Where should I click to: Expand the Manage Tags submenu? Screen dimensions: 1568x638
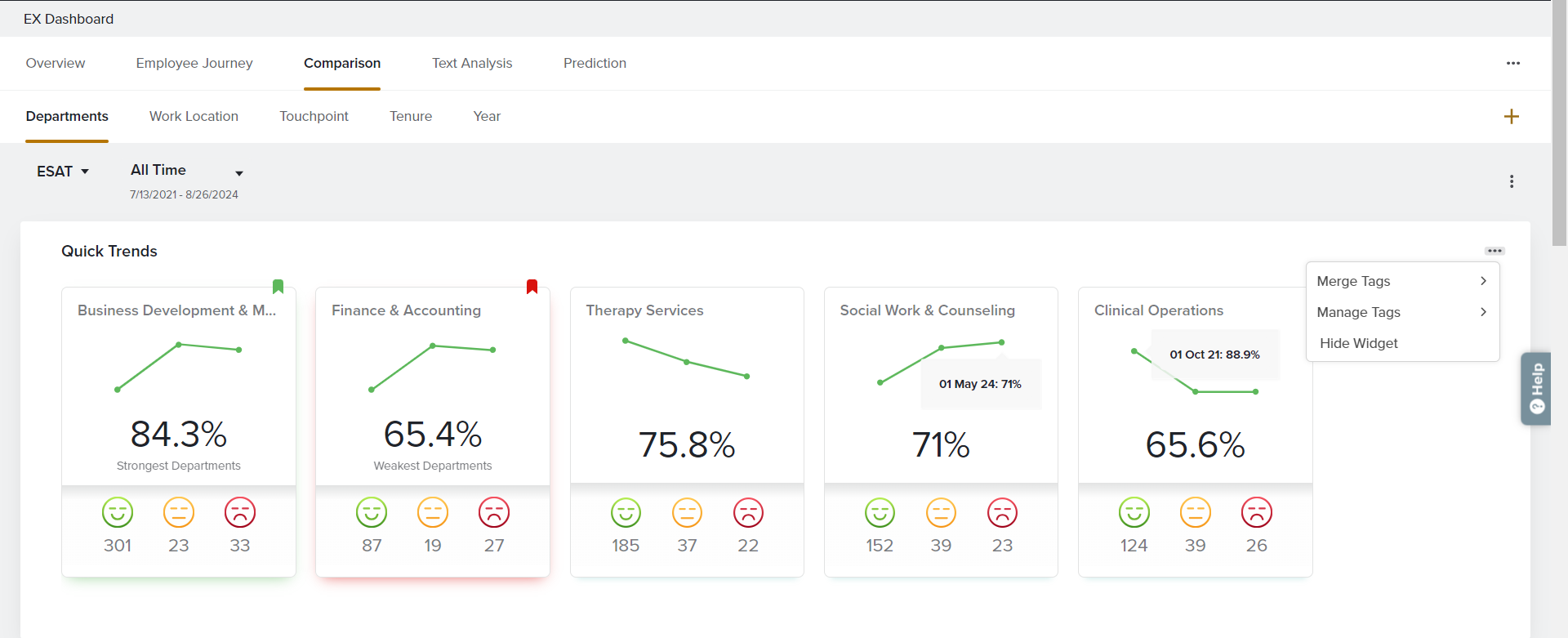pyautogui.click(x=1401, y=312)
